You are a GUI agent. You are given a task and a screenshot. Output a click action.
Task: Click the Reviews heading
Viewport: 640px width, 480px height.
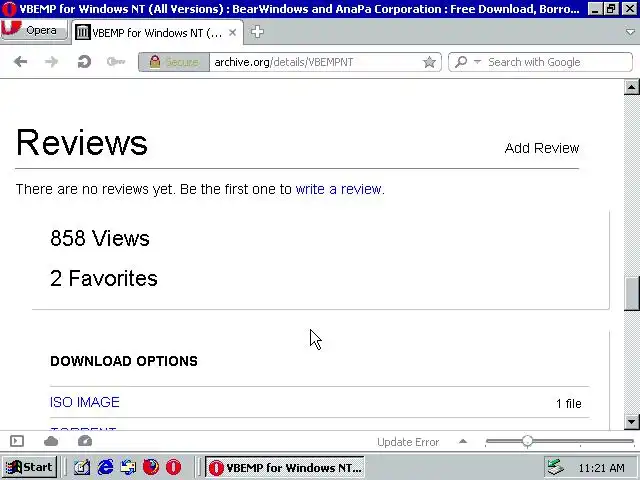[82, 142]
